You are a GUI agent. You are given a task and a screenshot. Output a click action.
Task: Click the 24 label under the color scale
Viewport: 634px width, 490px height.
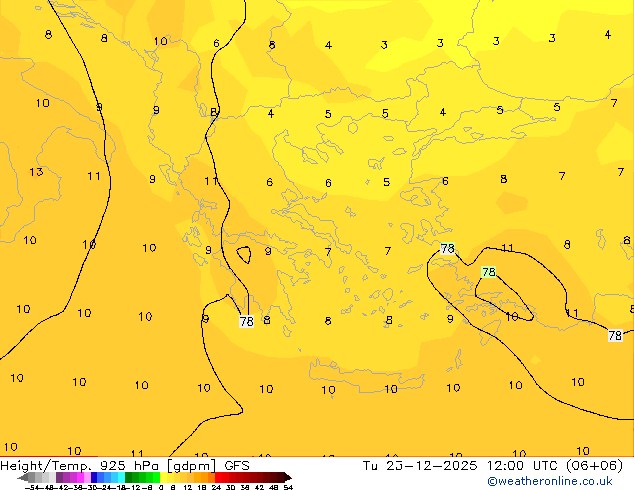coord(216,488)
